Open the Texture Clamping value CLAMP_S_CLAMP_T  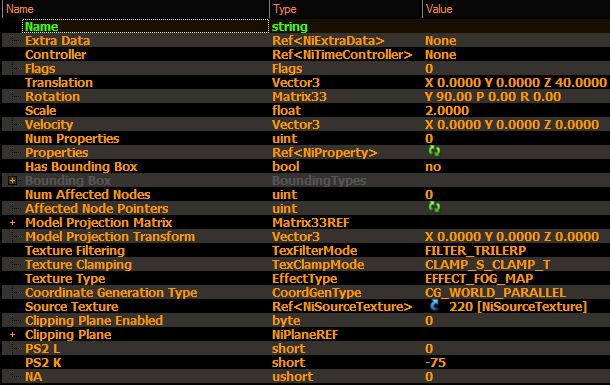coord(487,264)
